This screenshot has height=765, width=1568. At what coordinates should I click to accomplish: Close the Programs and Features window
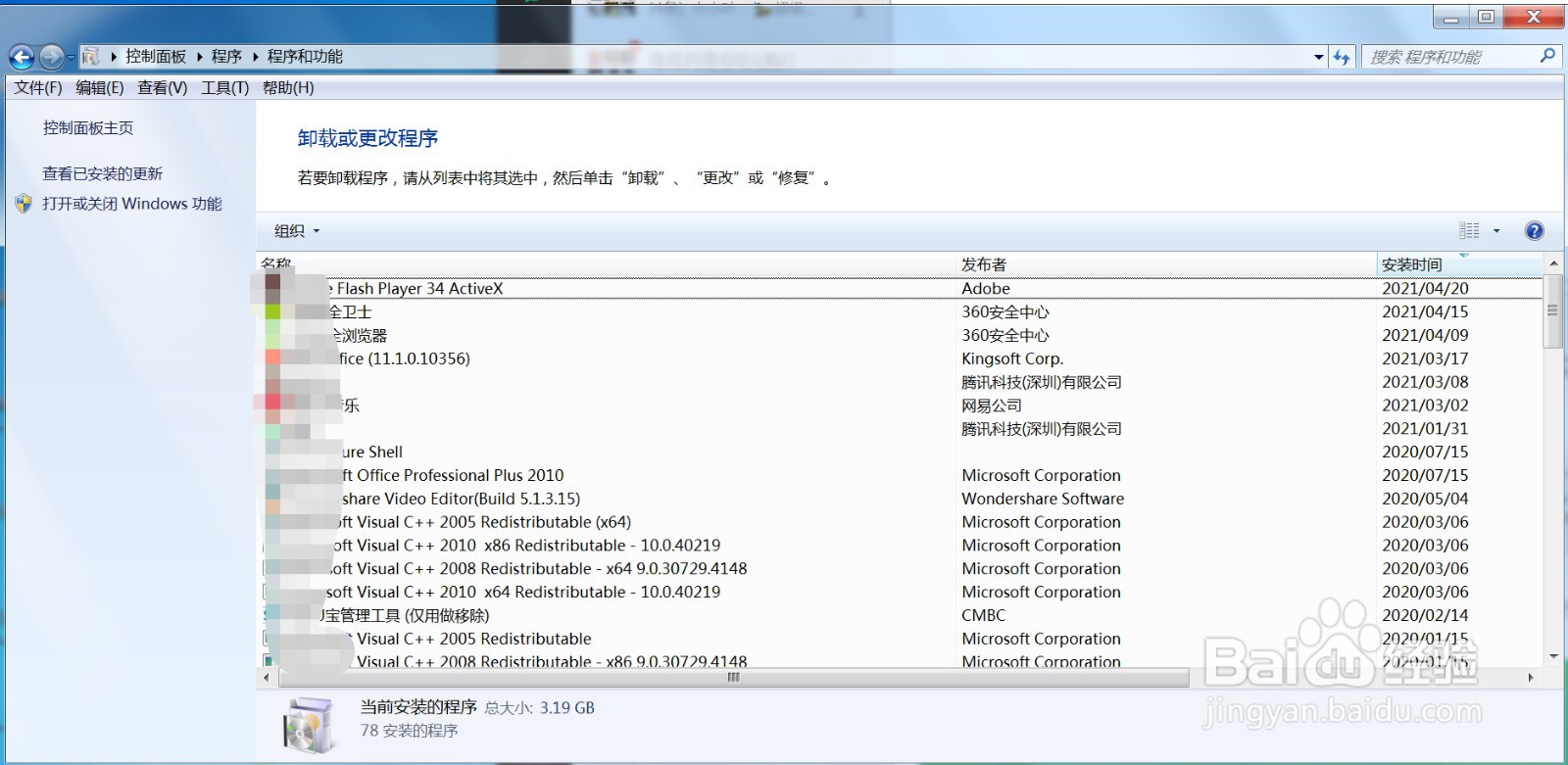(x=1534, y=18)
